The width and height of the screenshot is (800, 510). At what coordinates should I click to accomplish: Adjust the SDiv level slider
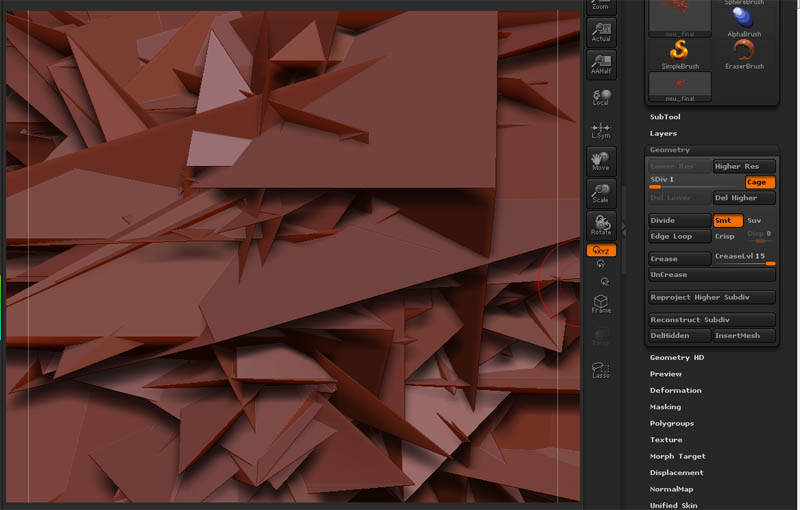(x=696, y=182)
